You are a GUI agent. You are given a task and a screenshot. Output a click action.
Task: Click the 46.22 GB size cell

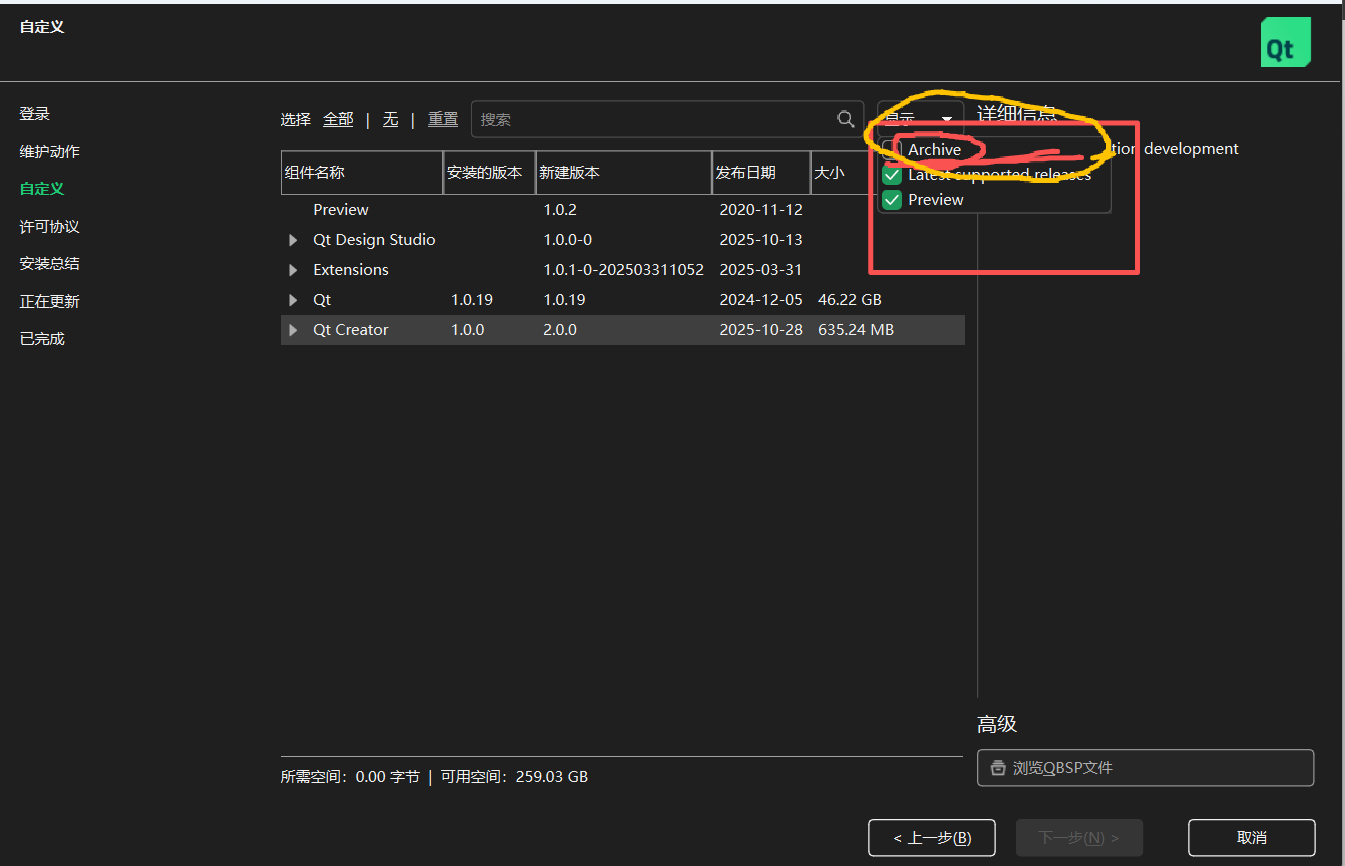tap(850, 300)
